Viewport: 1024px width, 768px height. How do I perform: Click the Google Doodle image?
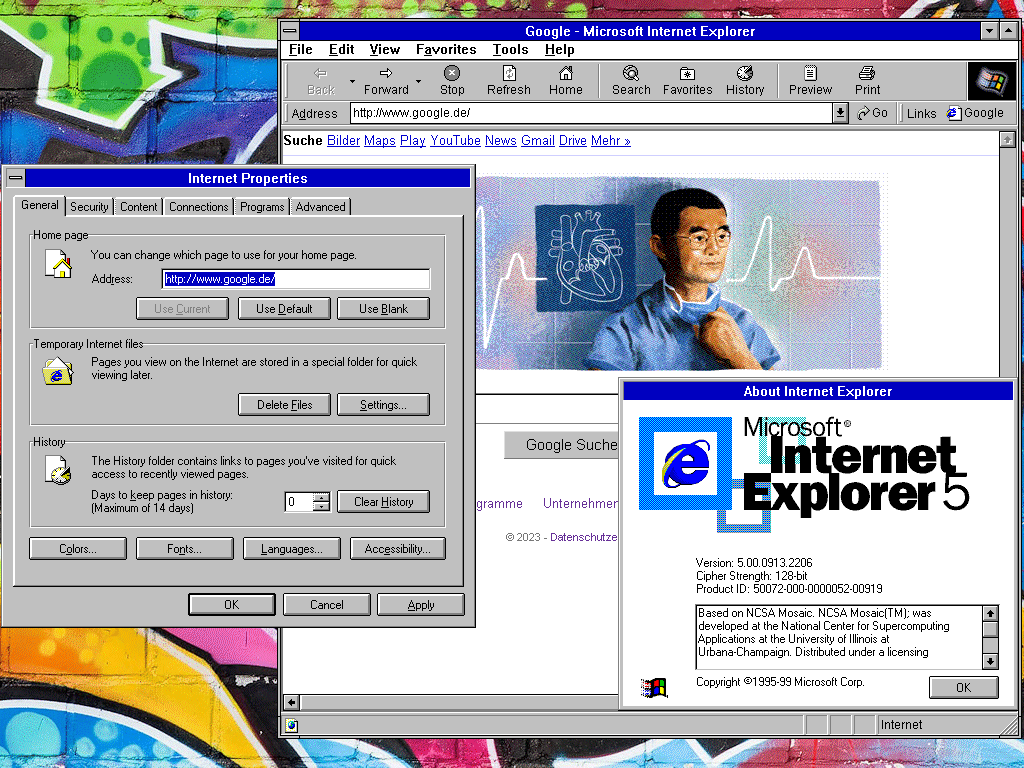click(679, 273)
